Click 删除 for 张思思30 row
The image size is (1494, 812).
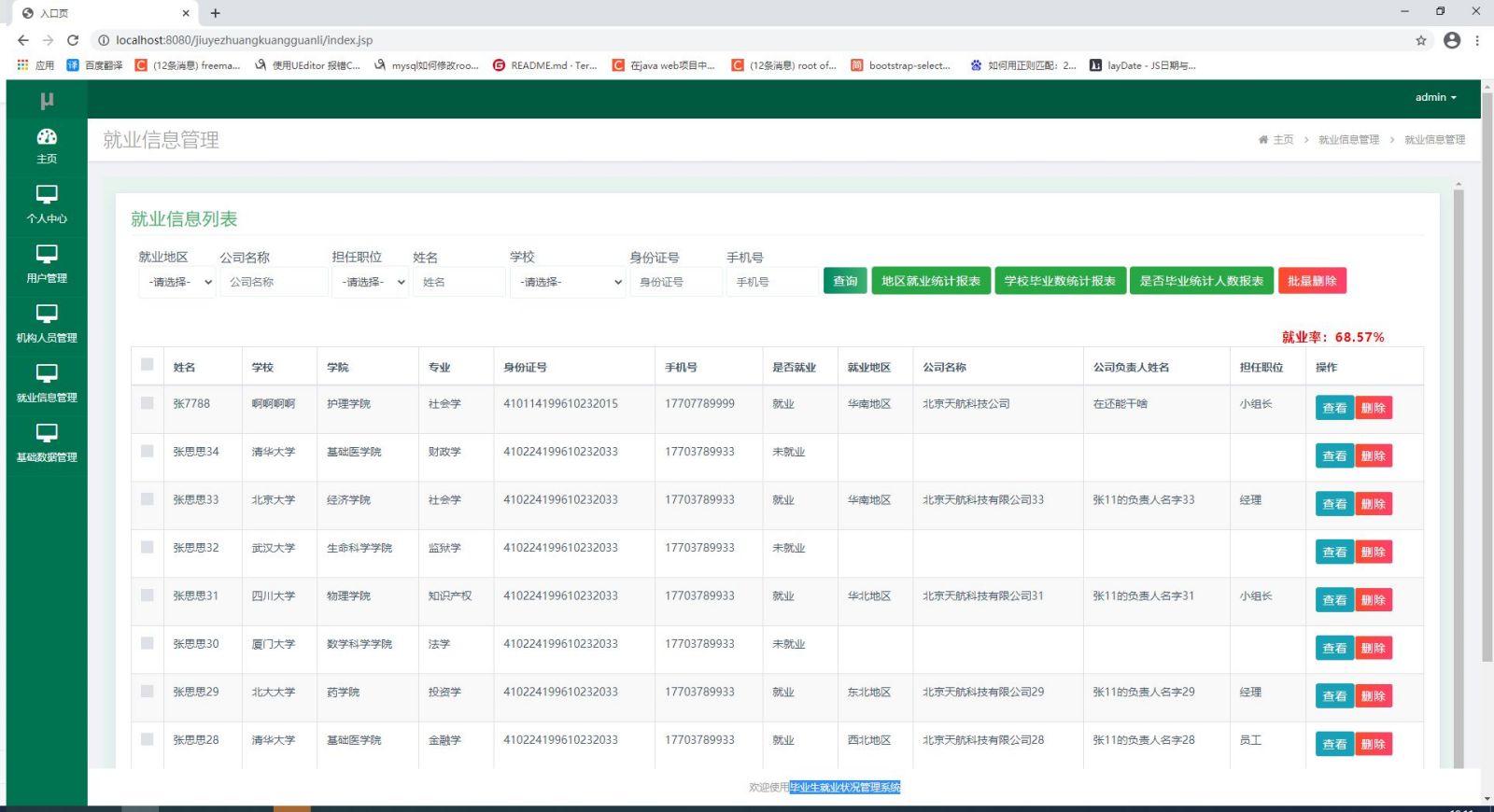(1374, 648)
